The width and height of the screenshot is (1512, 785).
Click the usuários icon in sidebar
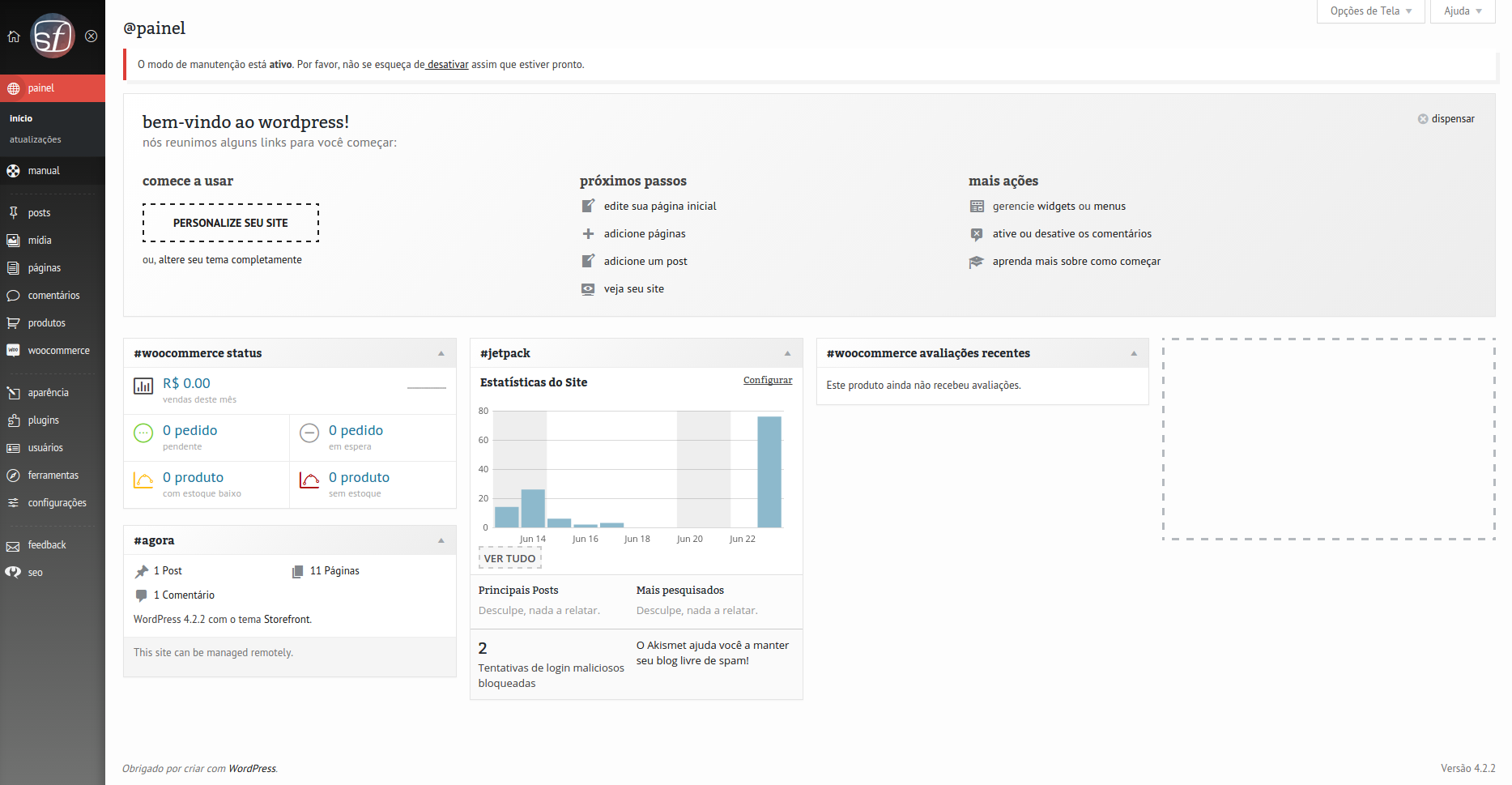pos(14,448)
